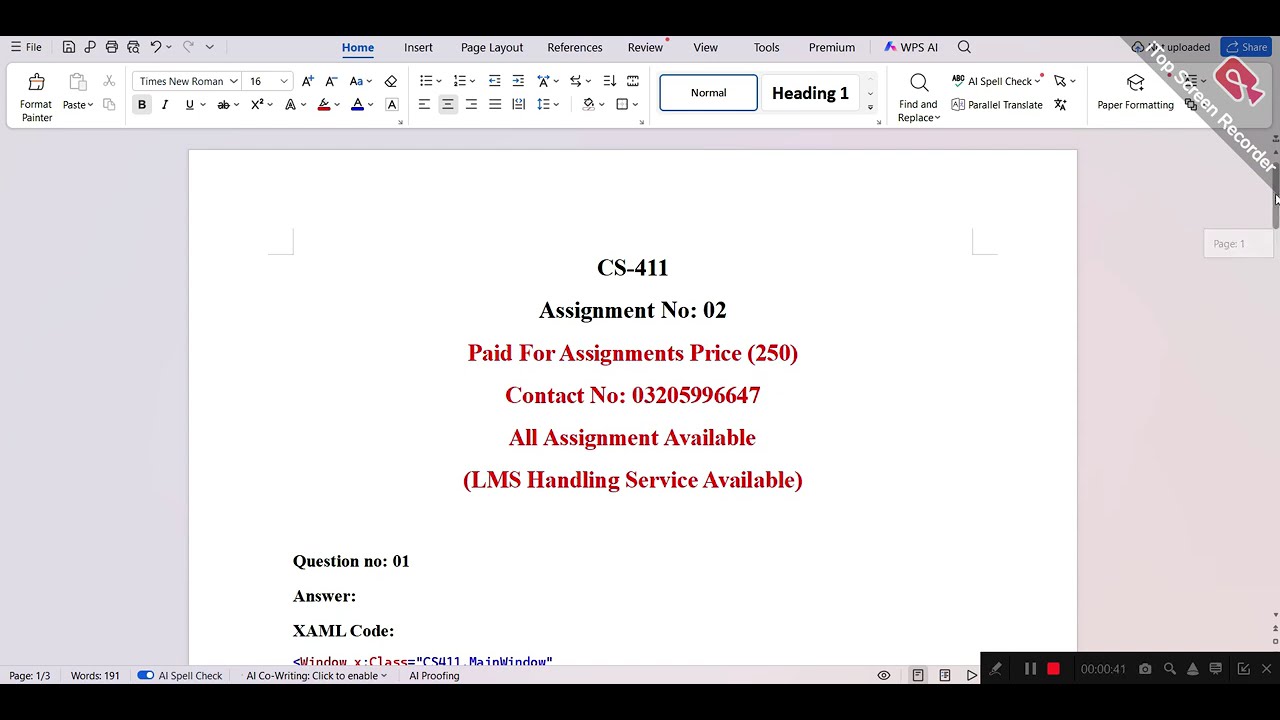This screenshot has width=1280, height=720.
Task: Open the font name dropdown Times New Roman
Action: click(x=233, y=81)
